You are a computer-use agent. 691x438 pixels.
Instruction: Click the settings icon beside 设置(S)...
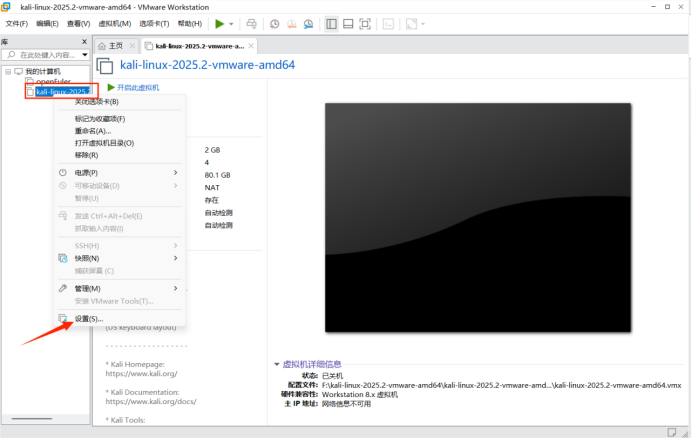[63, 319]
